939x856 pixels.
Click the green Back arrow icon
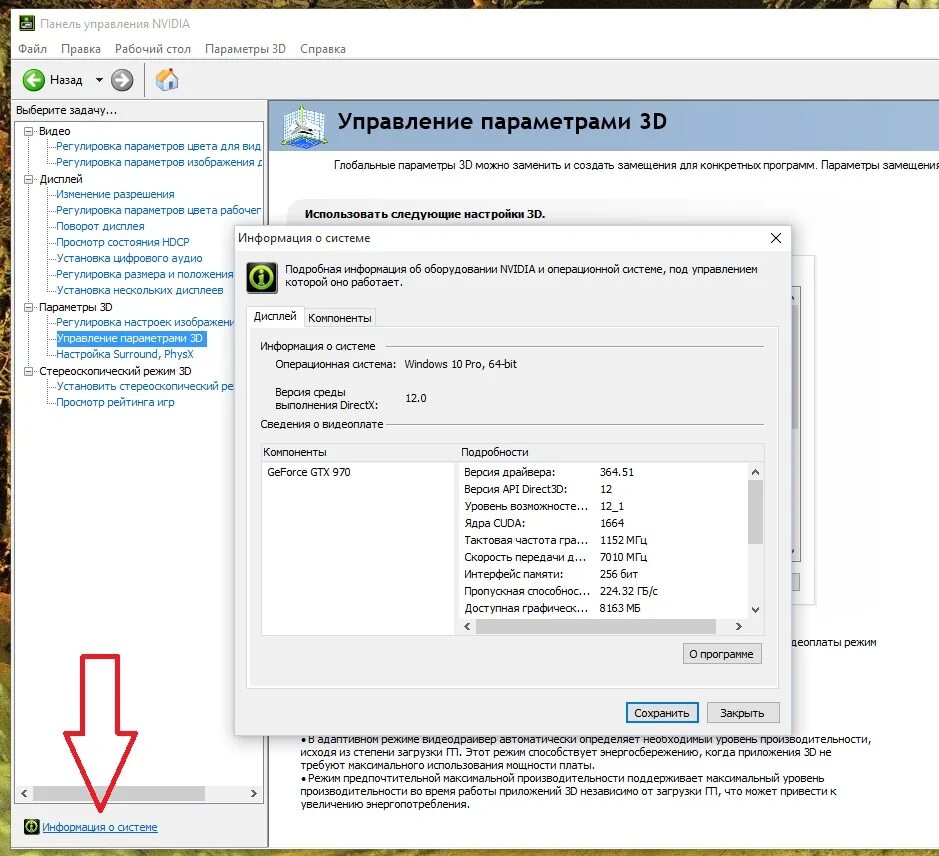[34, 80]
